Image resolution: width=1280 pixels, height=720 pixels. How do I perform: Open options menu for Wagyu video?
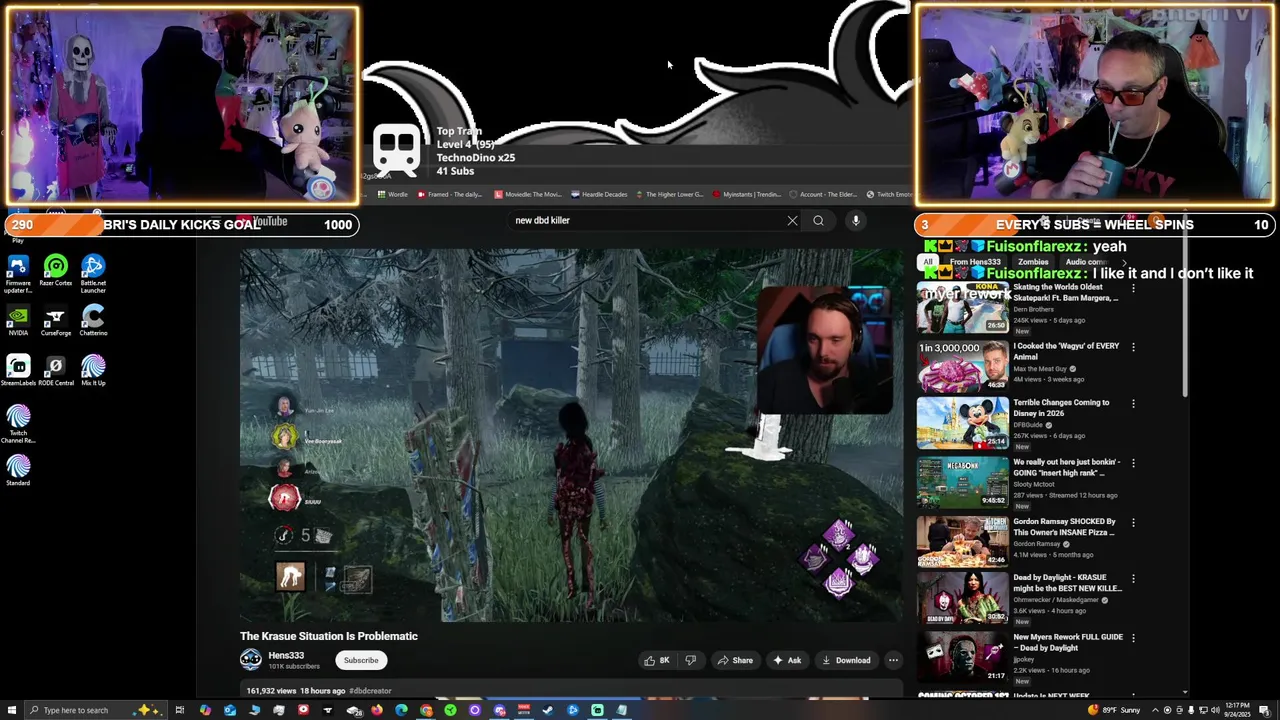1133,347
